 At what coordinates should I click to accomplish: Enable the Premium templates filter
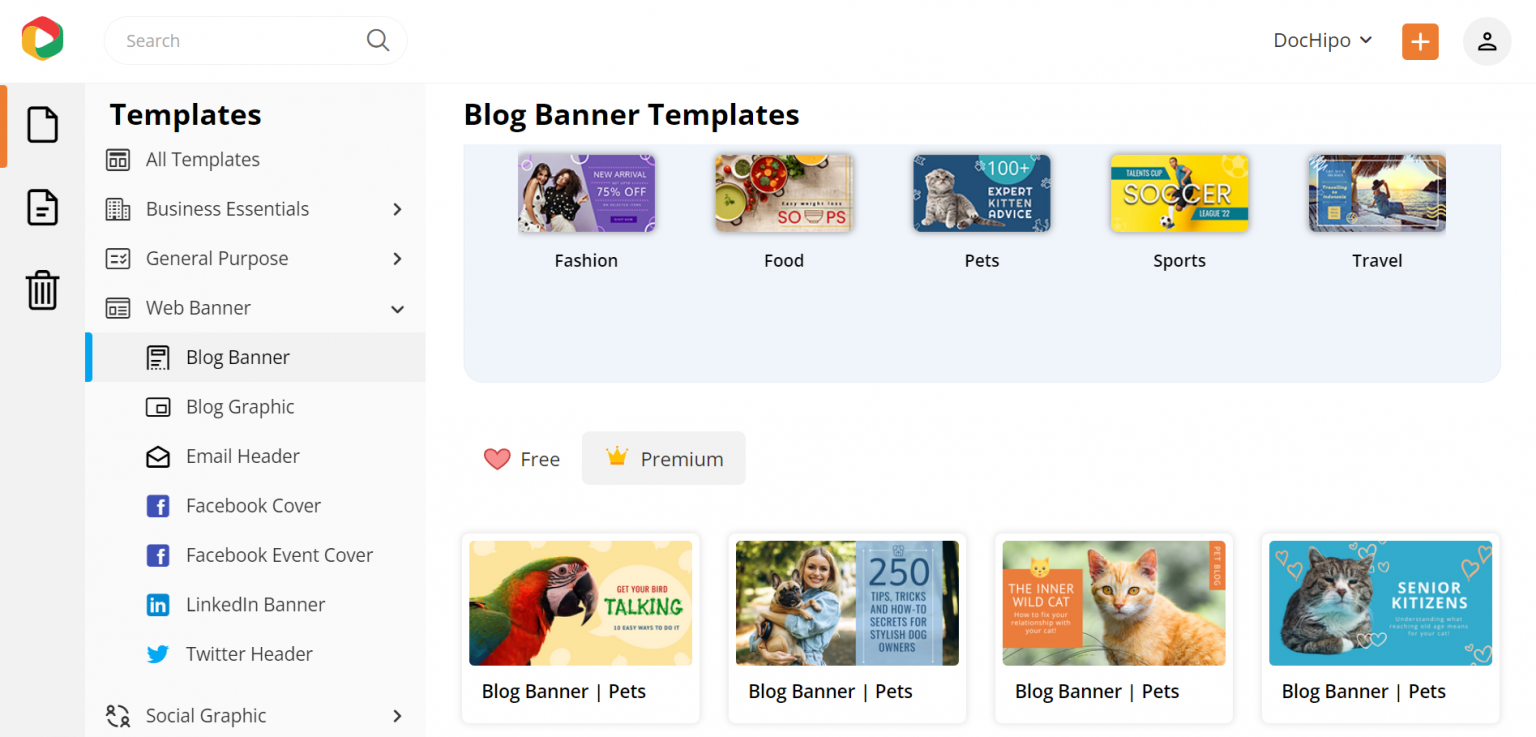click(x=663, y=458)
